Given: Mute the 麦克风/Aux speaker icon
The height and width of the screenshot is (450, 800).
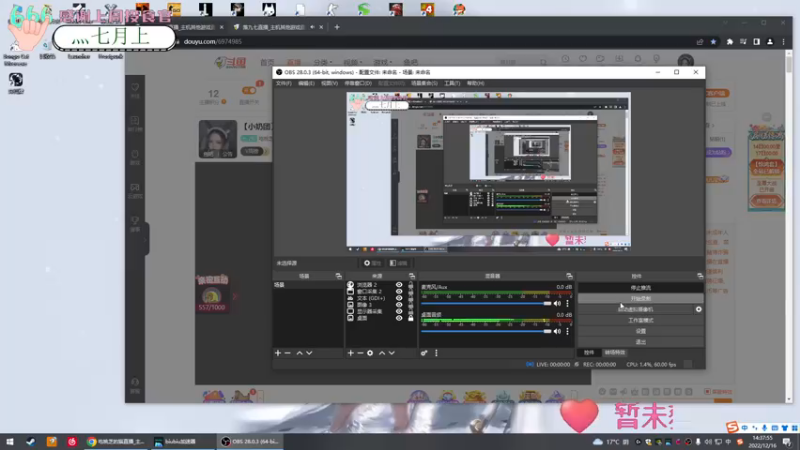Looking at the screenshot, I should click(557, 304).
